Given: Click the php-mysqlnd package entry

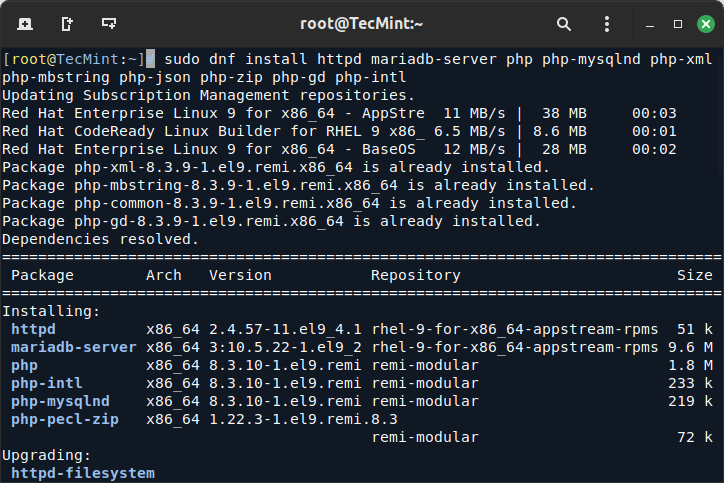Looking at the screenshot, I should pyautogui.click(x=59, y=401).
